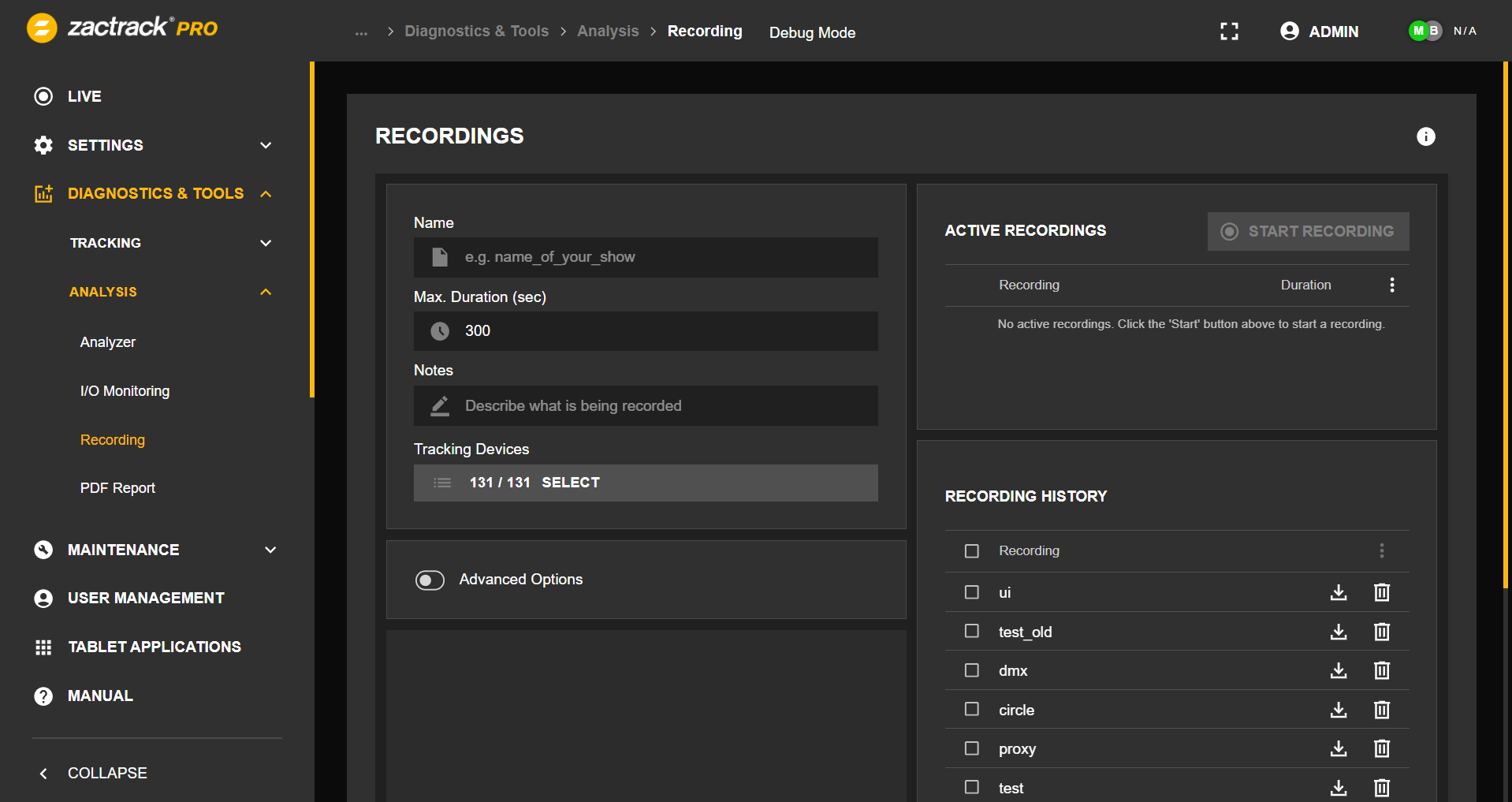Delete the proxy recording
Viewport: 1512px width, 802px height.
pyautogui.click(x=1382, y=748)
